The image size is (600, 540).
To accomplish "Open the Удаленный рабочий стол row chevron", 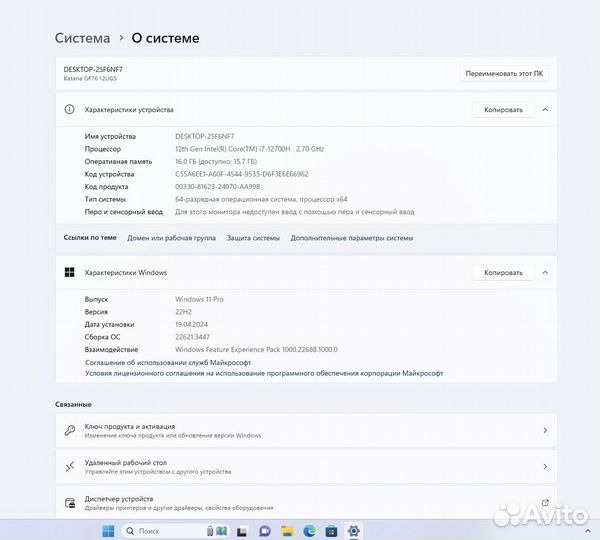I will point(544,467).
